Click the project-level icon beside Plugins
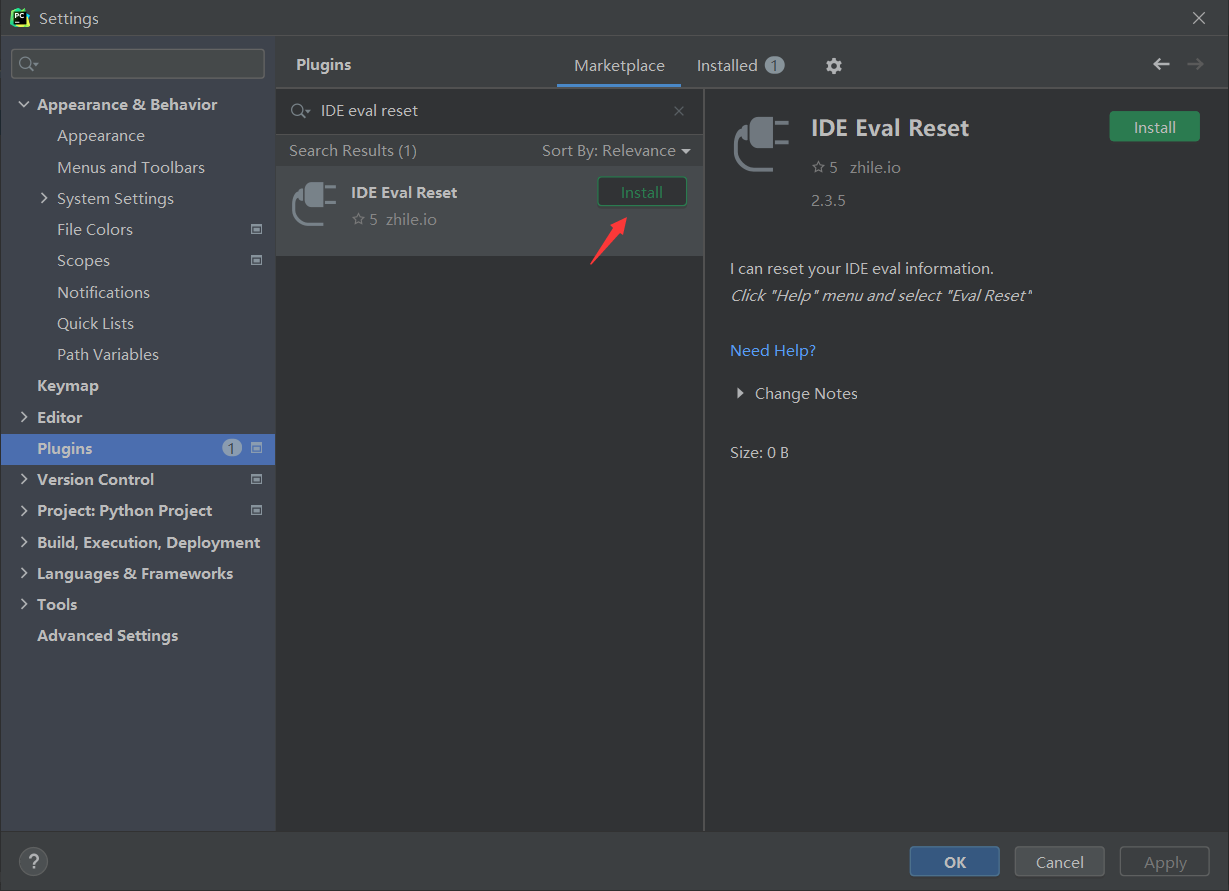This screenshot has height=891, width=1229. point(256,449)
